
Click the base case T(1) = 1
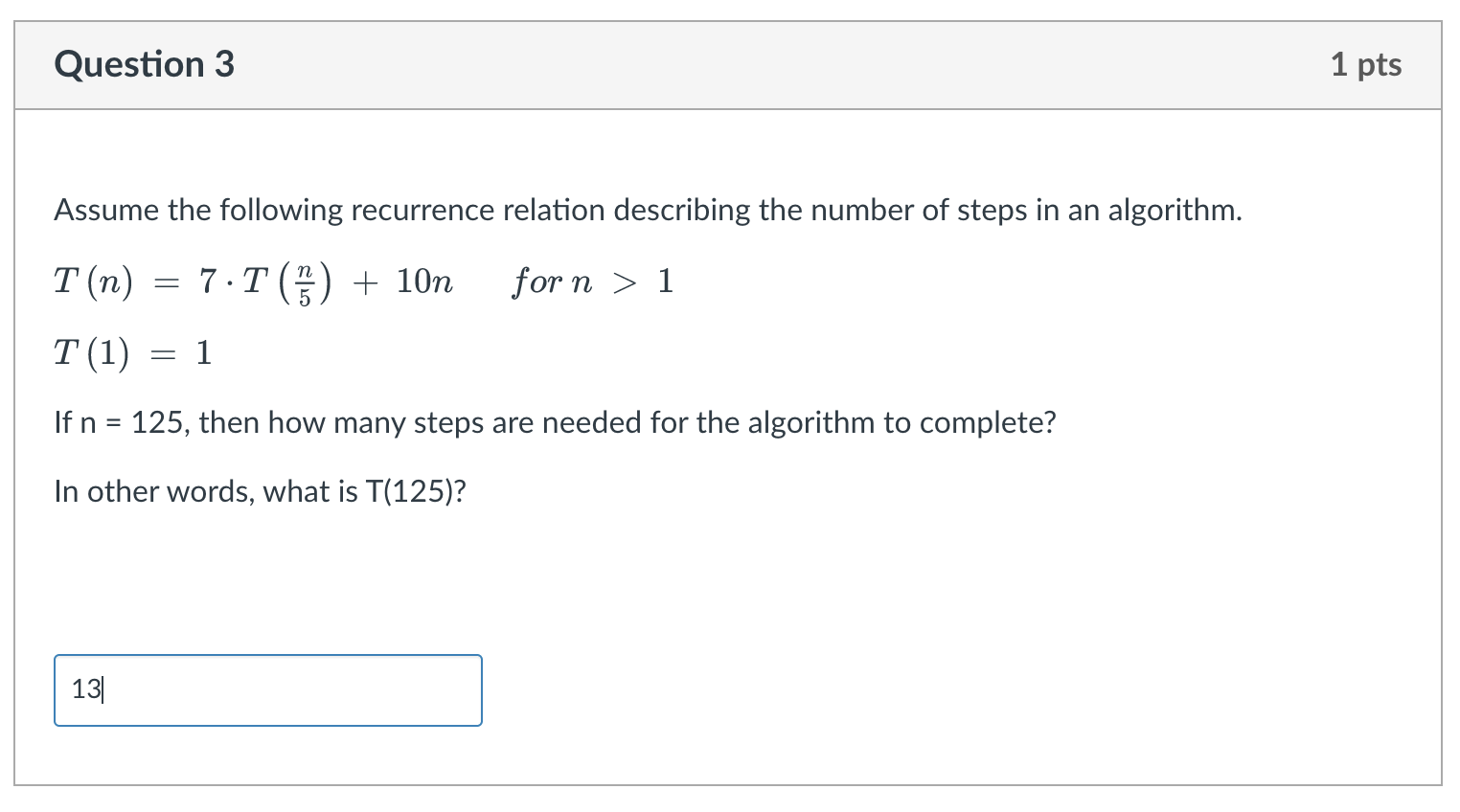pos(132,351)
